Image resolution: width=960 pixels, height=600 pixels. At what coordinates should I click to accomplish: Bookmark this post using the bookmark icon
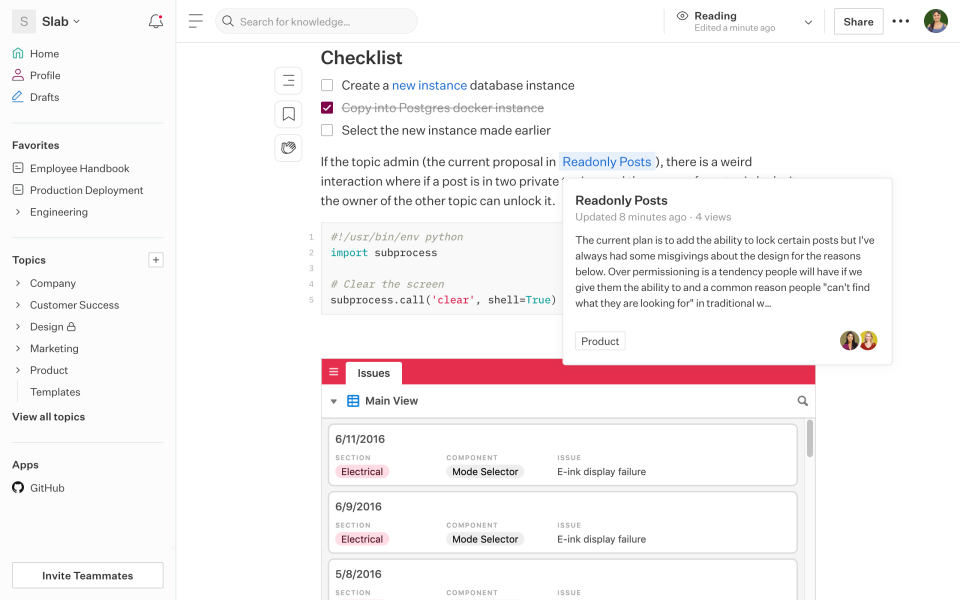tap(288, 114)
